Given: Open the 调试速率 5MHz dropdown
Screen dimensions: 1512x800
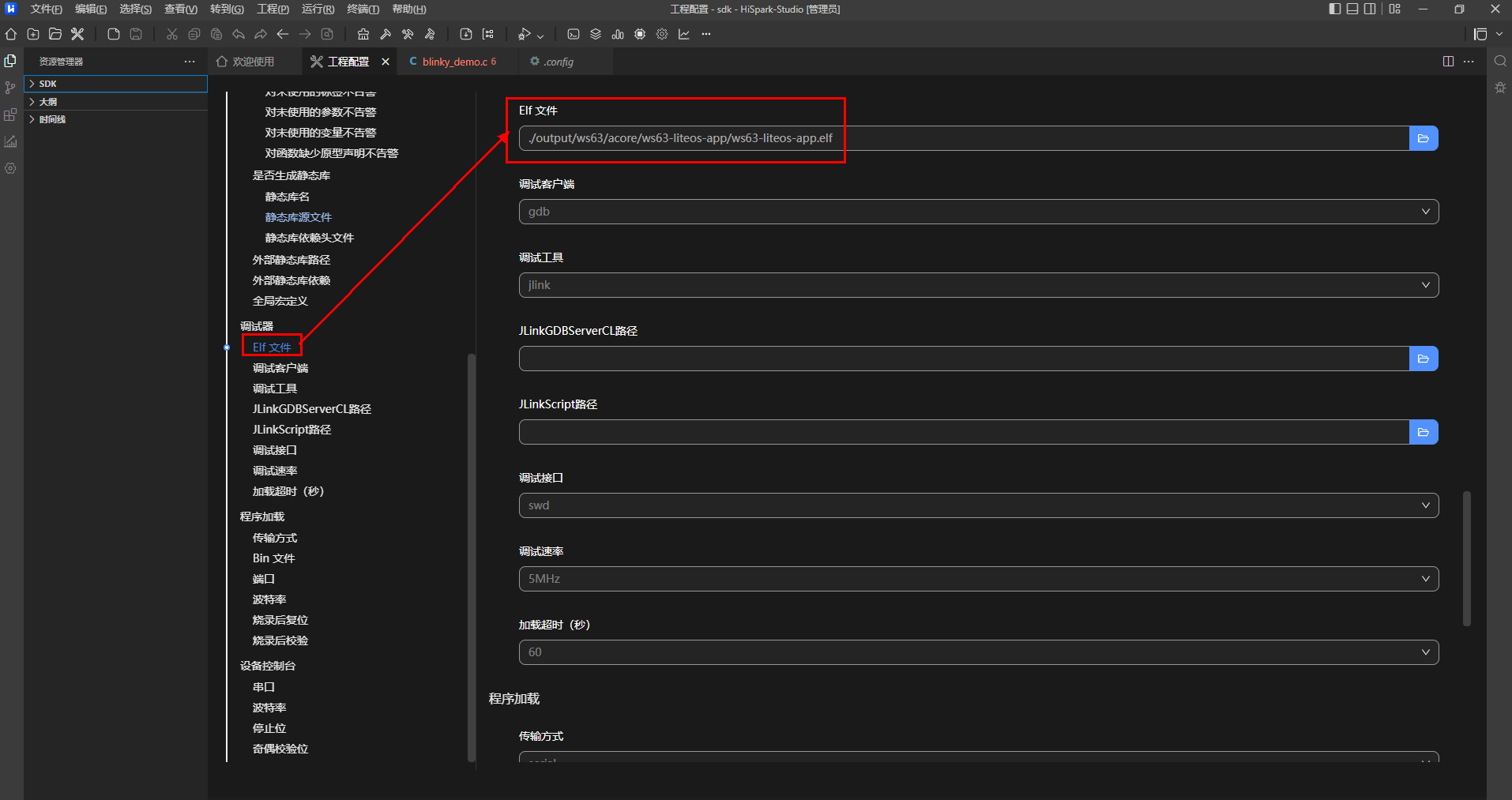Looking at the screenshot, I should tap(978, 579).
